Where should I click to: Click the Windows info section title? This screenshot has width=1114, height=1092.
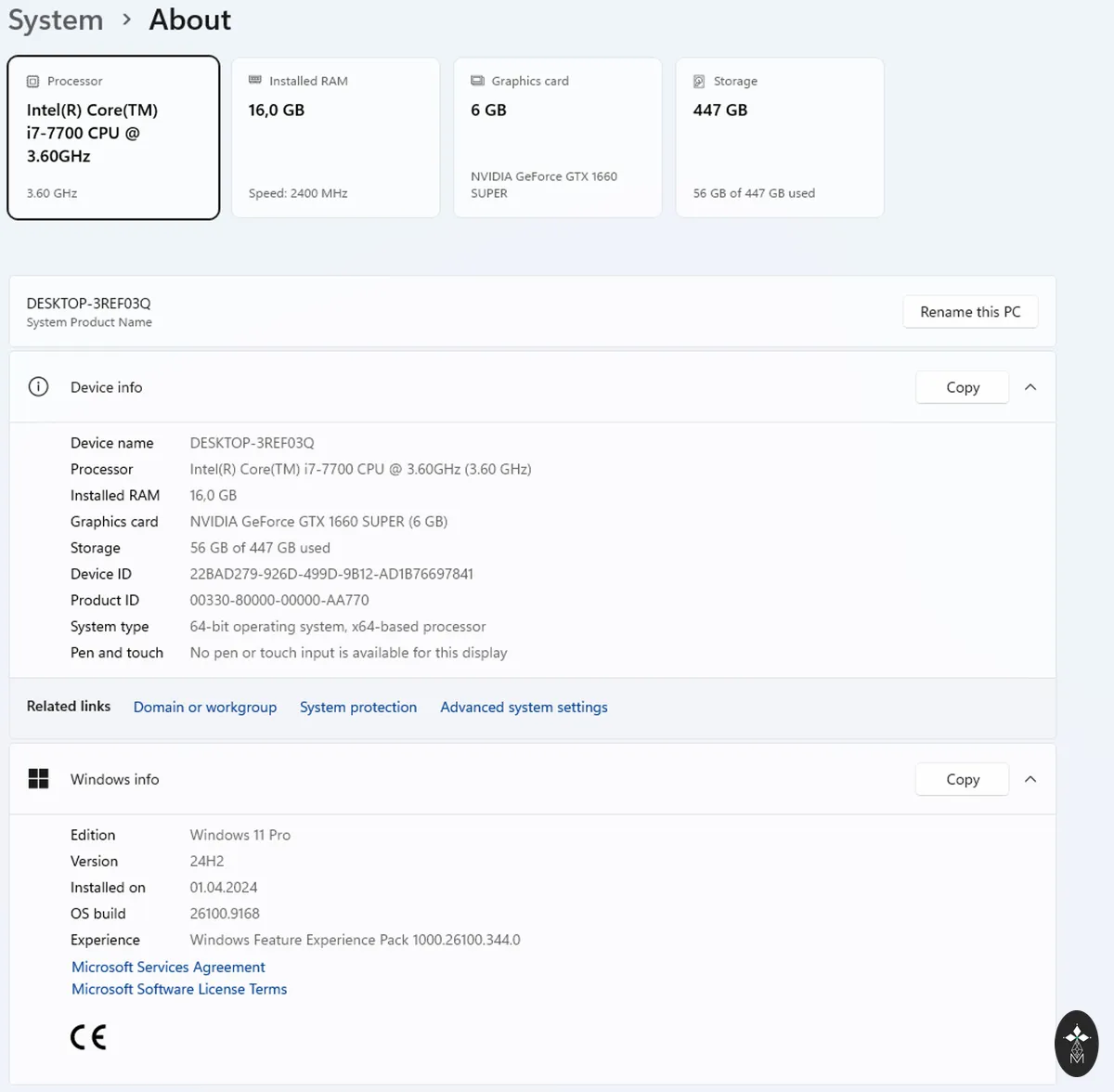tap(115, 779)
